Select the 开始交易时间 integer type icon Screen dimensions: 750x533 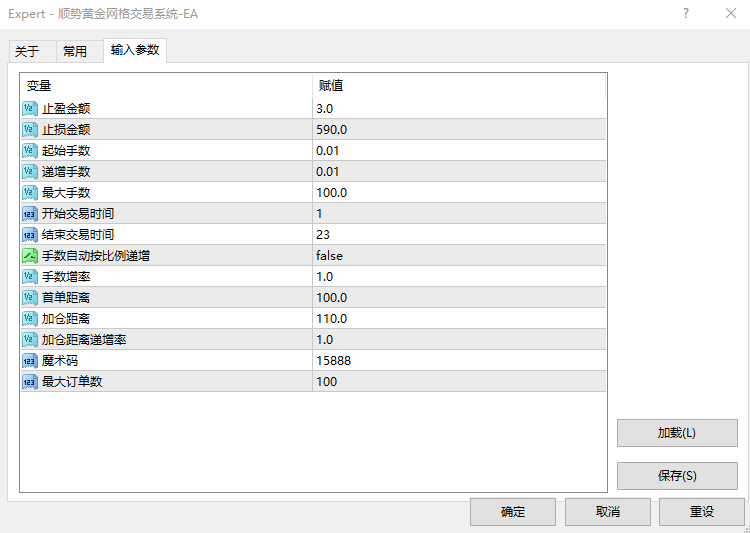(x=29, y=213)
